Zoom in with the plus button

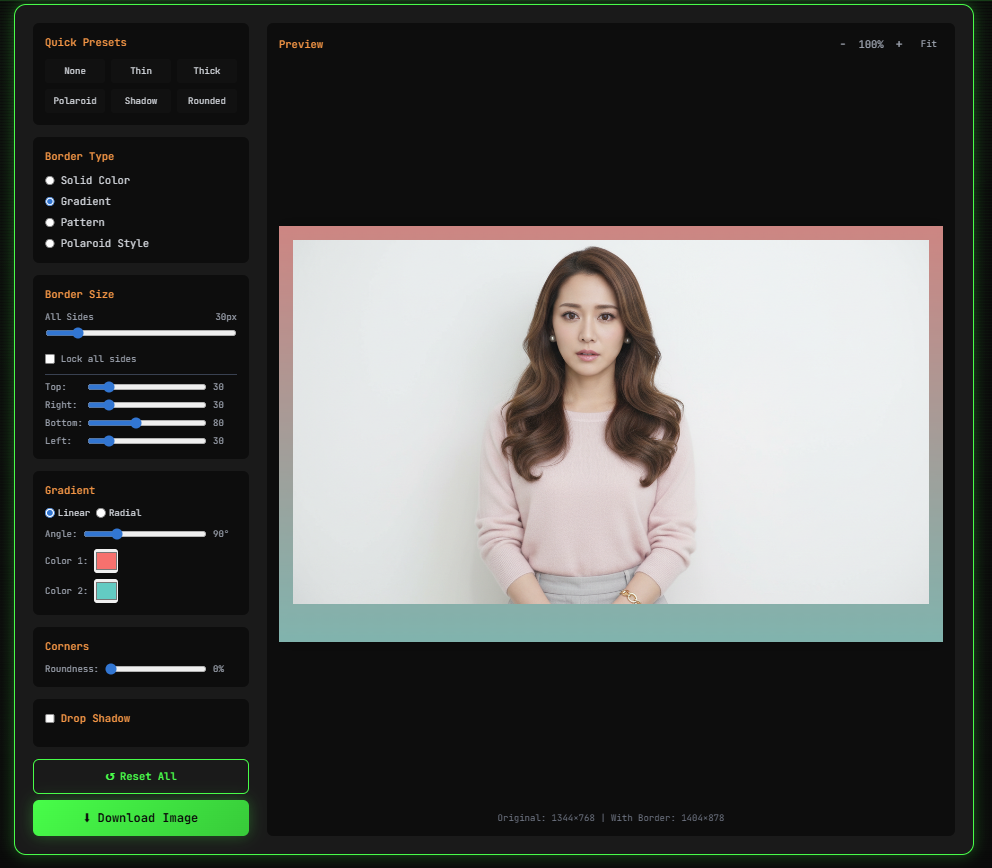click(897, 43)
